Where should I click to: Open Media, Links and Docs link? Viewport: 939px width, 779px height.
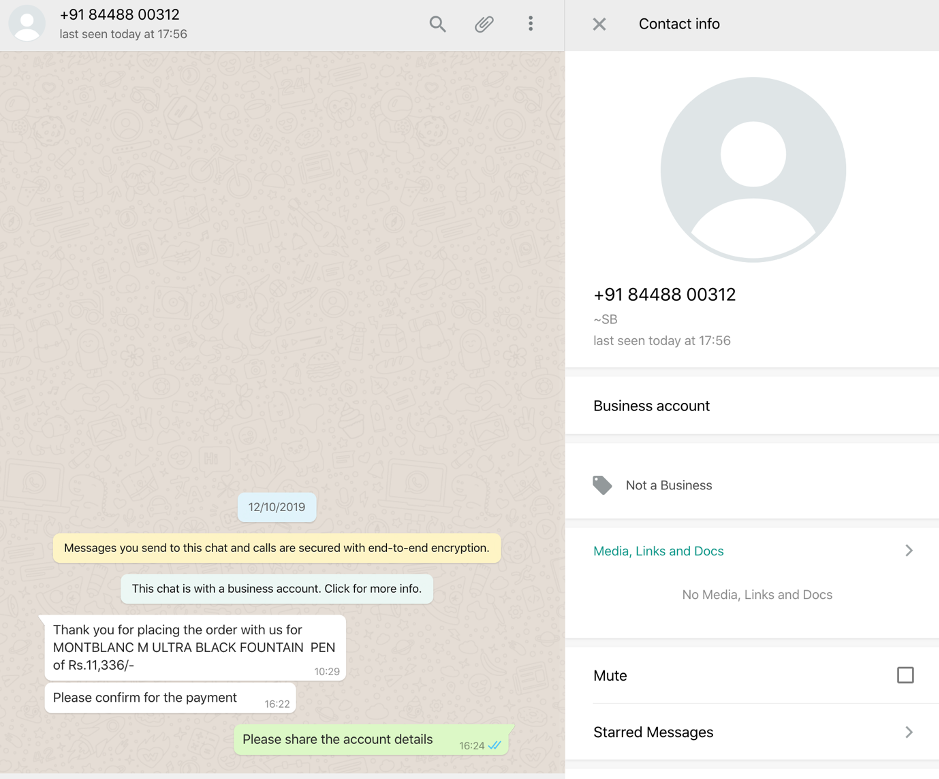(658, 551)
